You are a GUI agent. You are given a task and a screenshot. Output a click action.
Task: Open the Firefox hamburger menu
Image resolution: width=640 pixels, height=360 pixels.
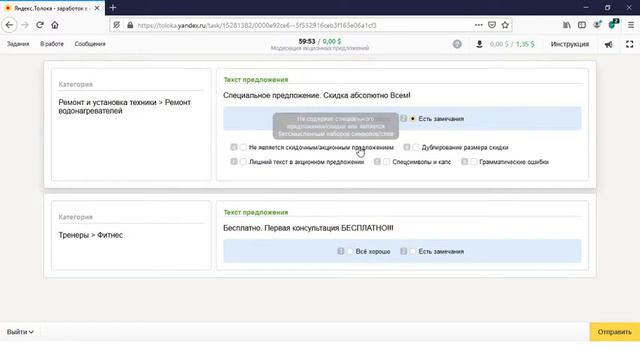(631, 25)
